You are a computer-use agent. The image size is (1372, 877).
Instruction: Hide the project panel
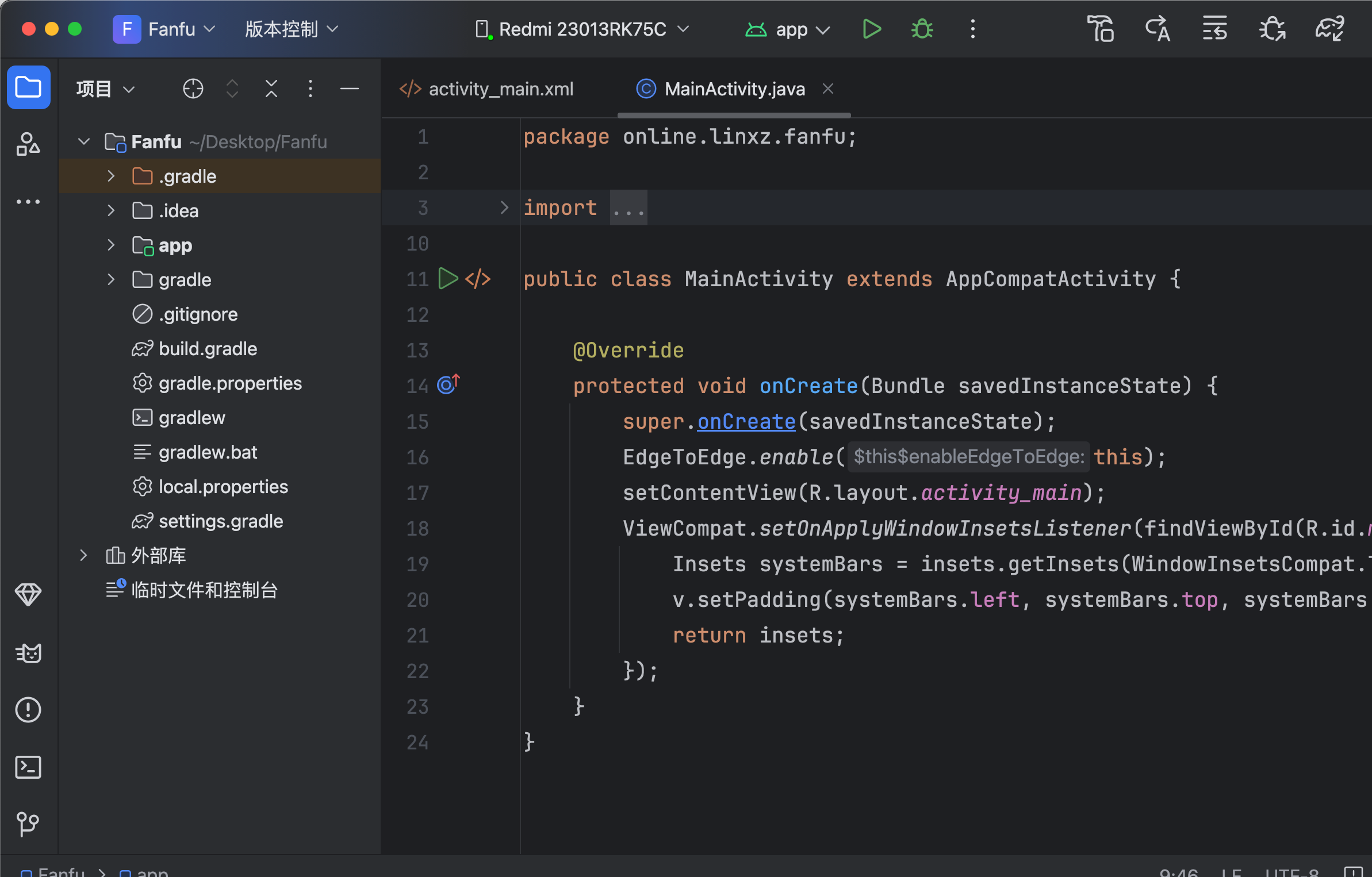(350, 89)
